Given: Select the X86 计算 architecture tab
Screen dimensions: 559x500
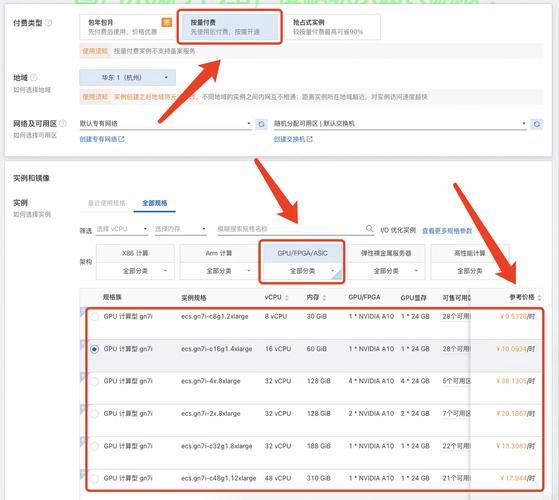Looking at the screenshot, I should pyautogui.click(x=135, y=253).
